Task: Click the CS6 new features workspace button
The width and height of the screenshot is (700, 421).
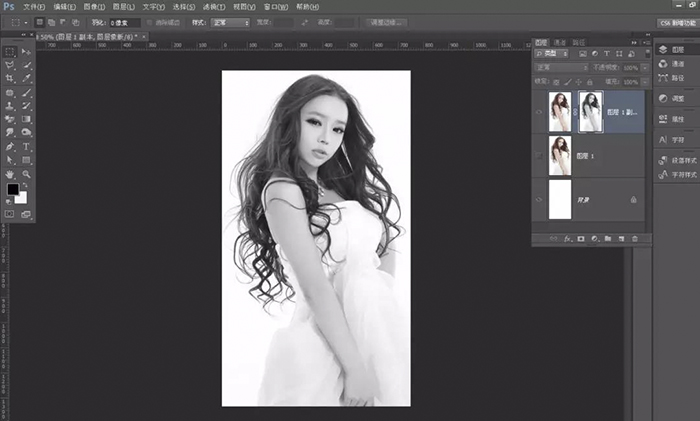Action: tap(677, 22)
